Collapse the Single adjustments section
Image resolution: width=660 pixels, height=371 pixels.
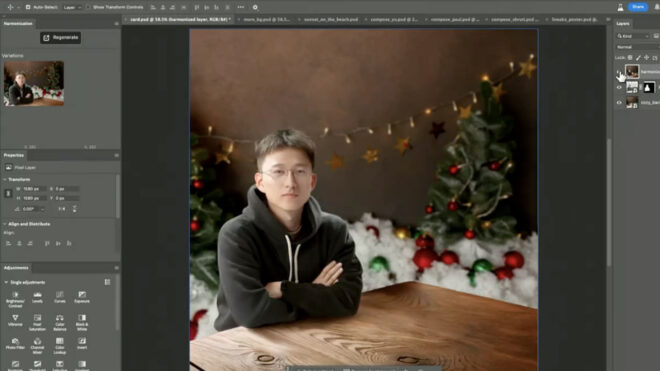coord(6,282)
